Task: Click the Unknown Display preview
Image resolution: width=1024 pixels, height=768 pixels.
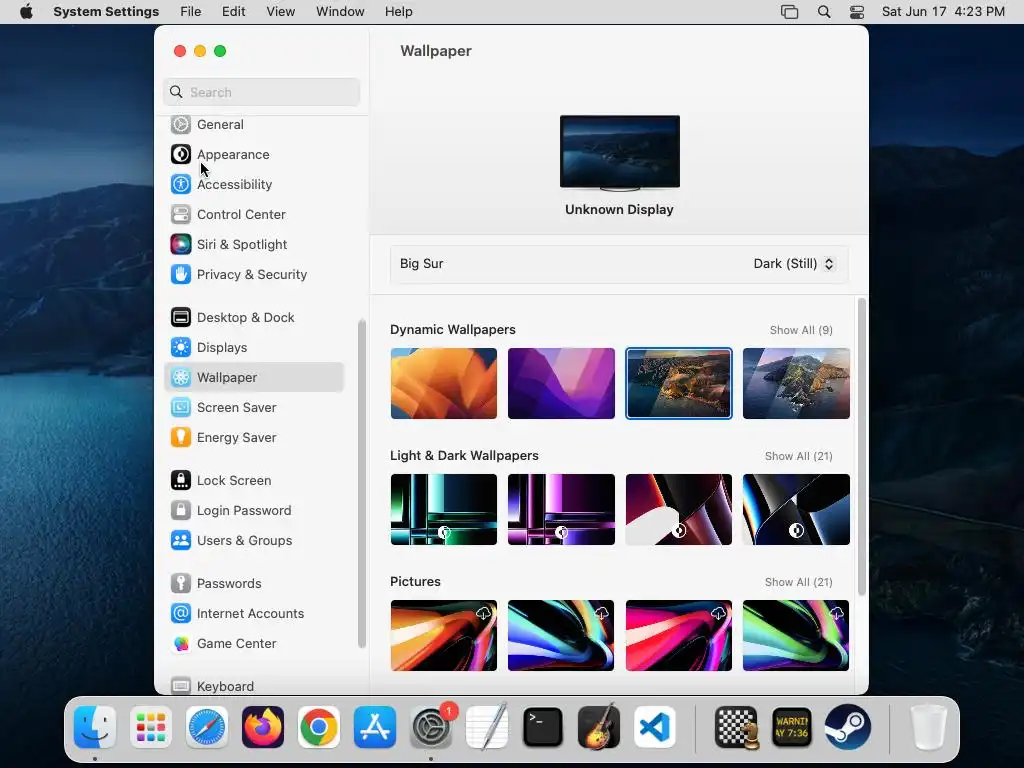Action: (x=620, y=153)
